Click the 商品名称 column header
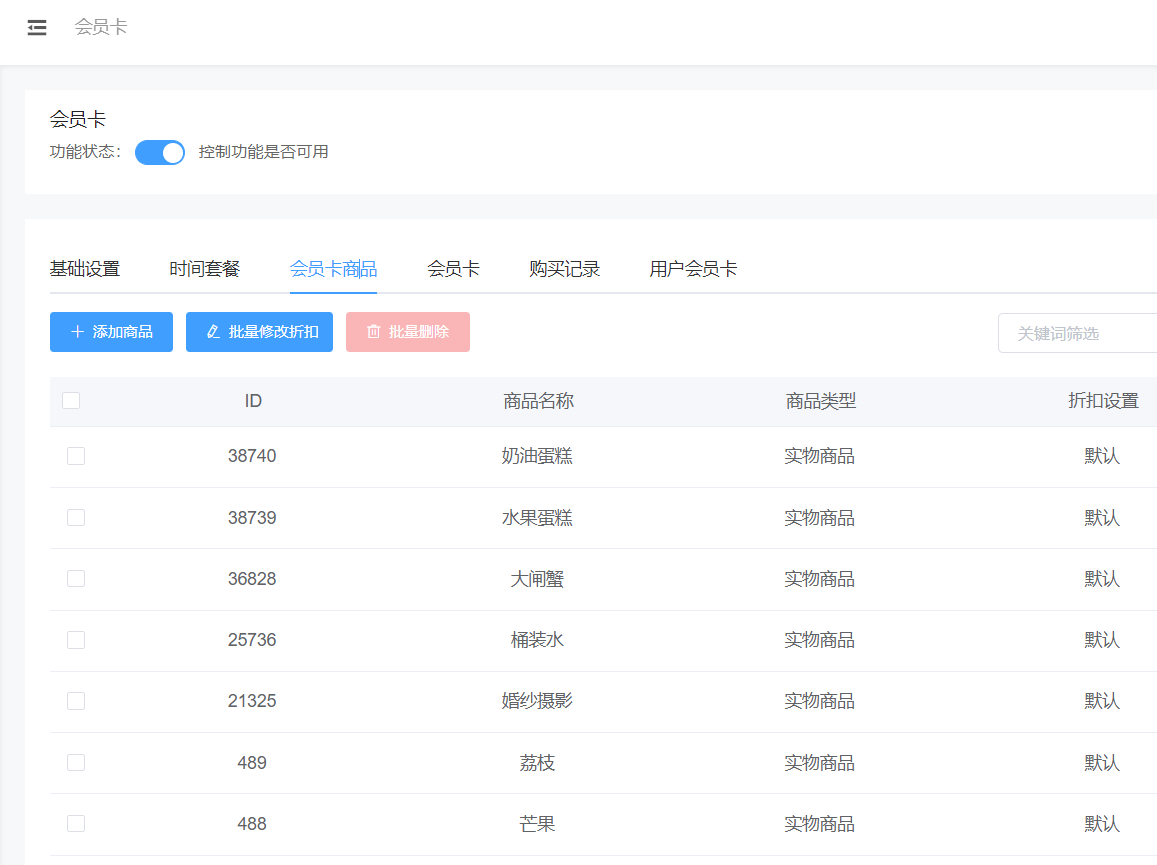The image size is (1157, 865). [539, 401]
